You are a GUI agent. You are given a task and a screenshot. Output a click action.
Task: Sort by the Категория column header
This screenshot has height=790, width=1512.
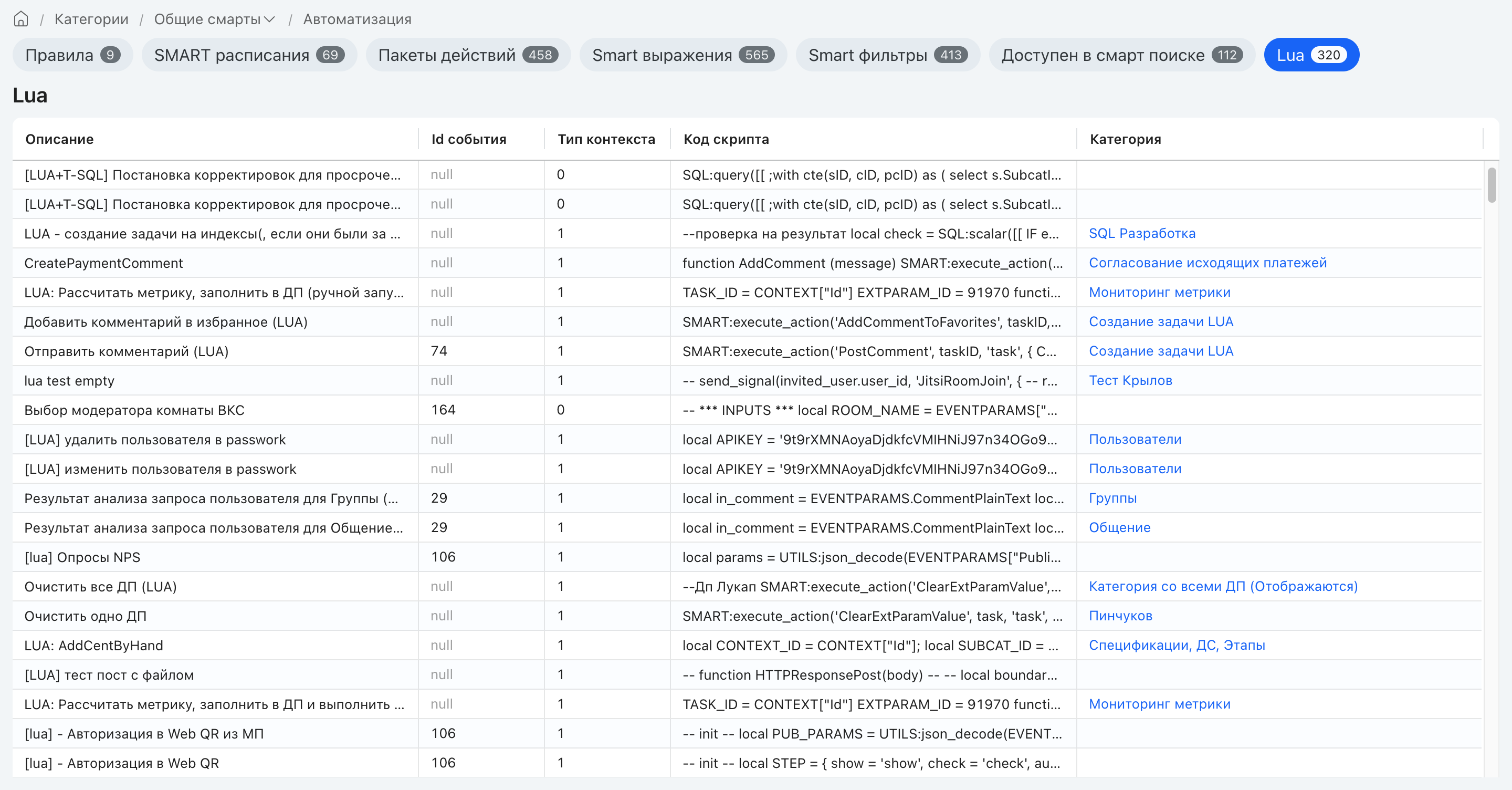[1125, 139]
